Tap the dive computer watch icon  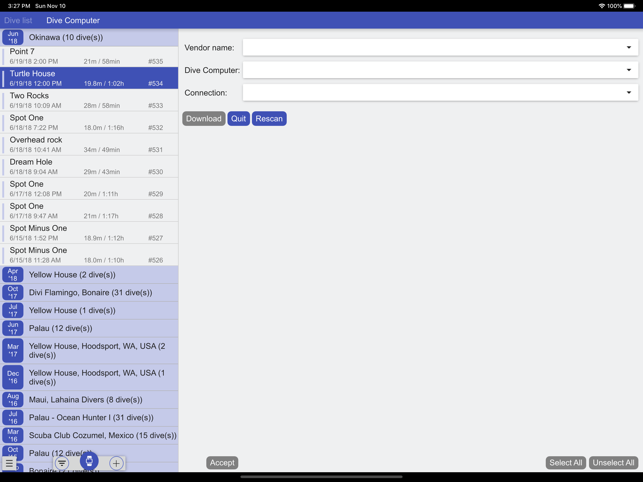click(89, 462)
